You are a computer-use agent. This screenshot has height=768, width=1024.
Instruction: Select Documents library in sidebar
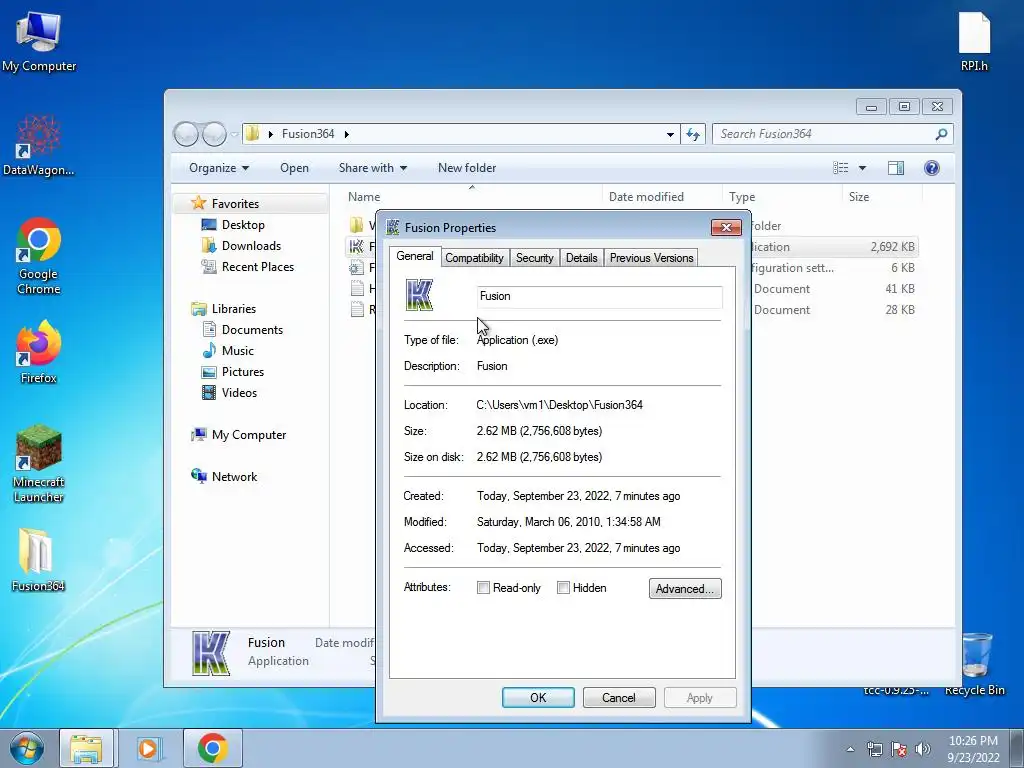click(243, 330)
